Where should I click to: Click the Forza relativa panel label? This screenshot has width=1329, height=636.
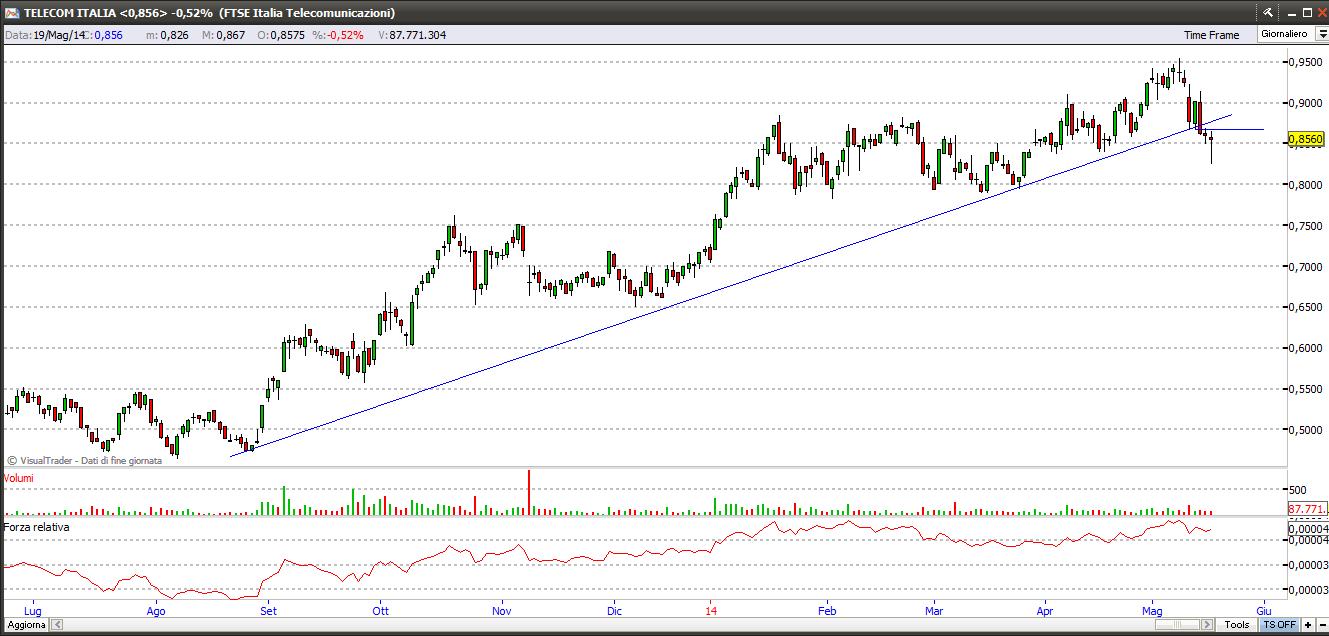(36, 526)
